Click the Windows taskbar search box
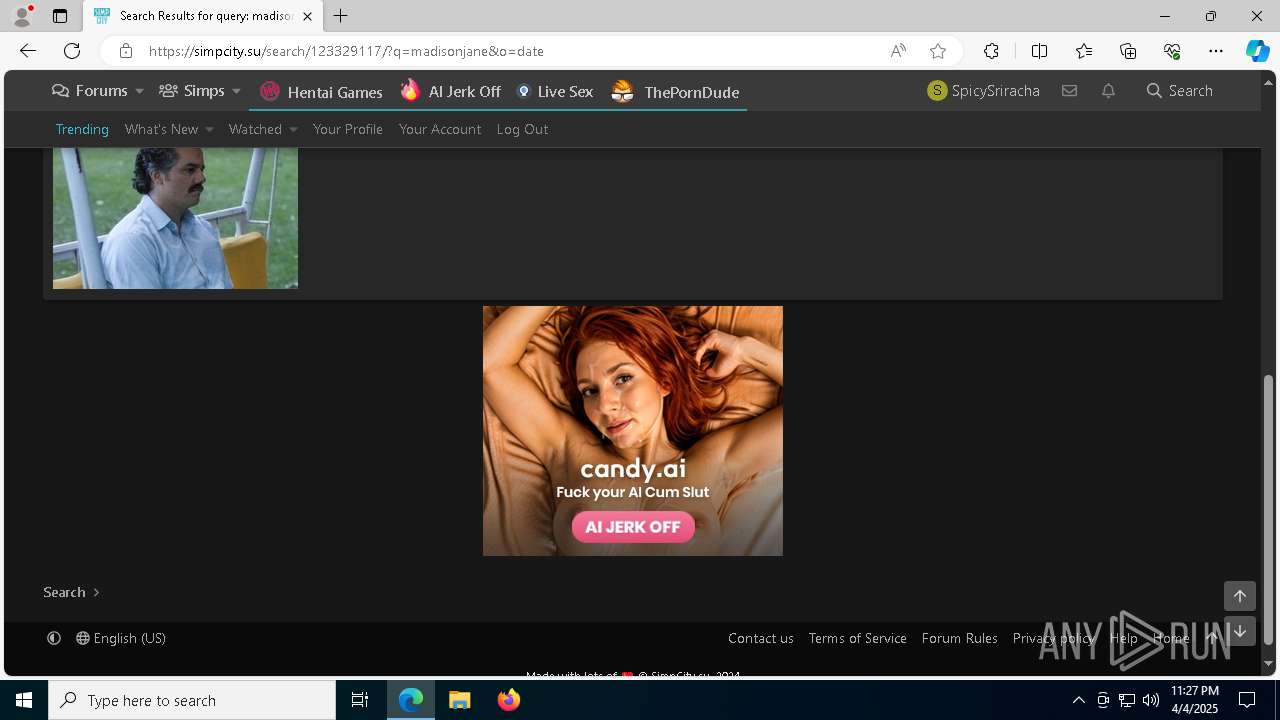Image resolution: width=1280 pixels, height=720 pixels. pyautogui.click(x=192, y=700)
